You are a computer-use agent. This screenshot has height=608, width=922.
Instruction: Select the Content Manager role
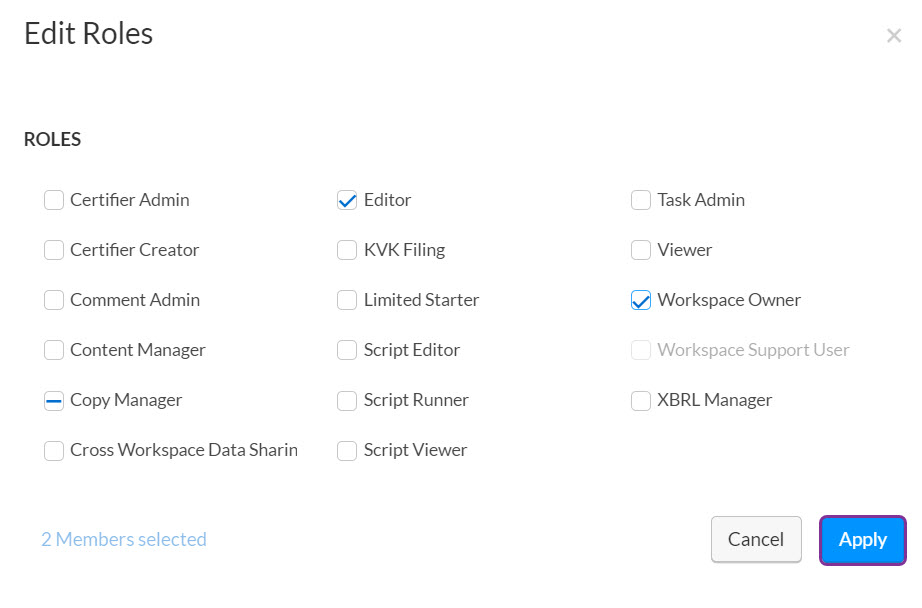point(54,350)
